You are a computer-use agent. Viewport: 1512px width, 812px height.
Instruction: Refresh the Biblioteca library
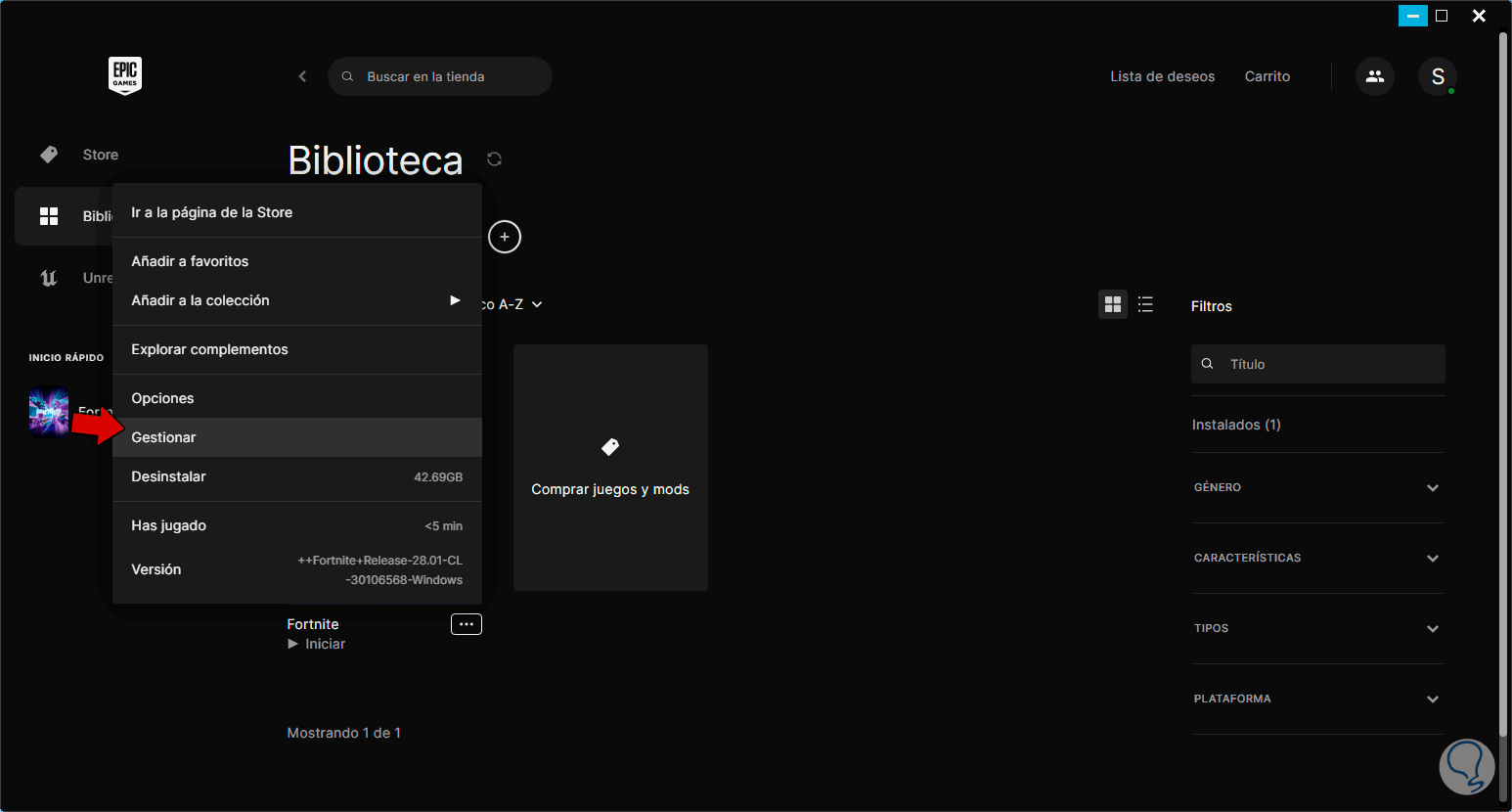pyautogui.click(x=495, y=158)
